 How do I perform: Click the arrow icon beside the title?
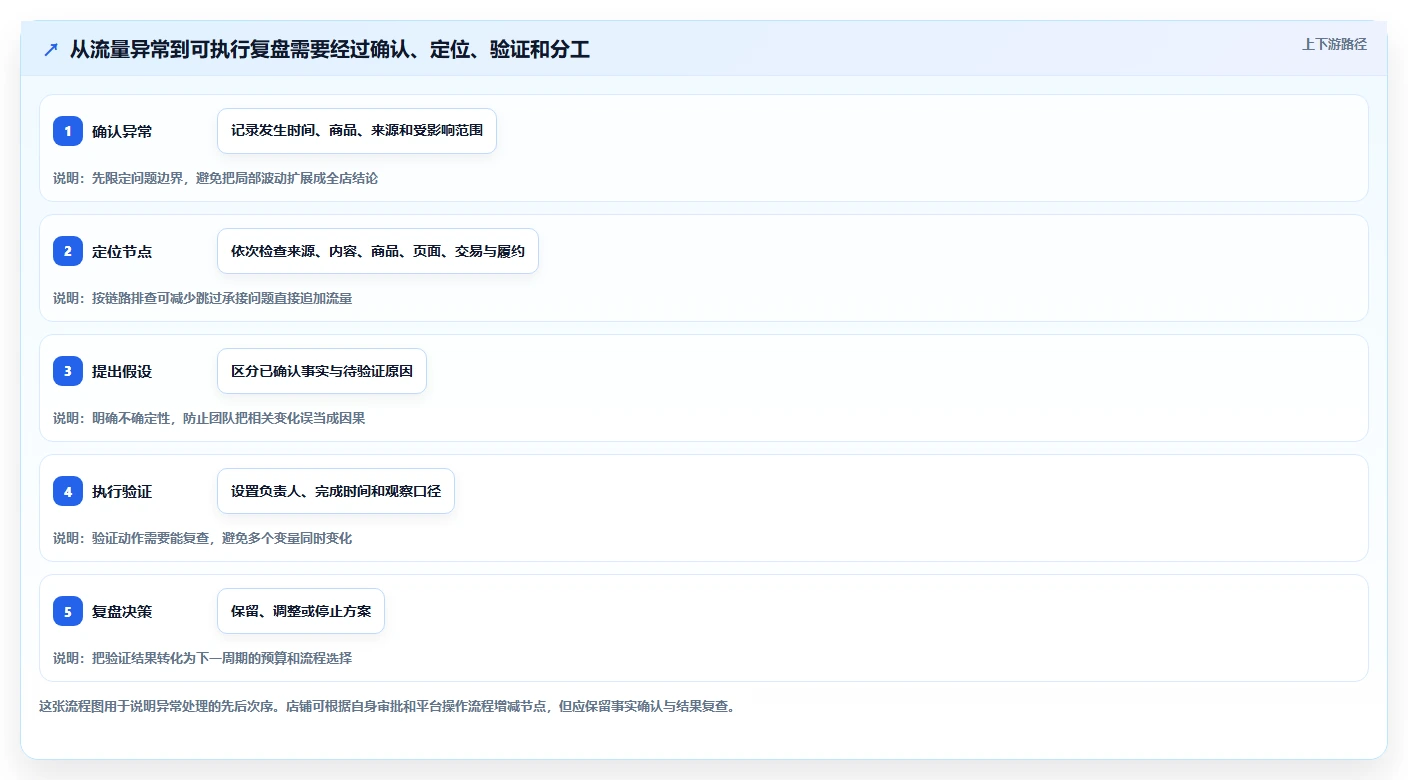[51, 49]
